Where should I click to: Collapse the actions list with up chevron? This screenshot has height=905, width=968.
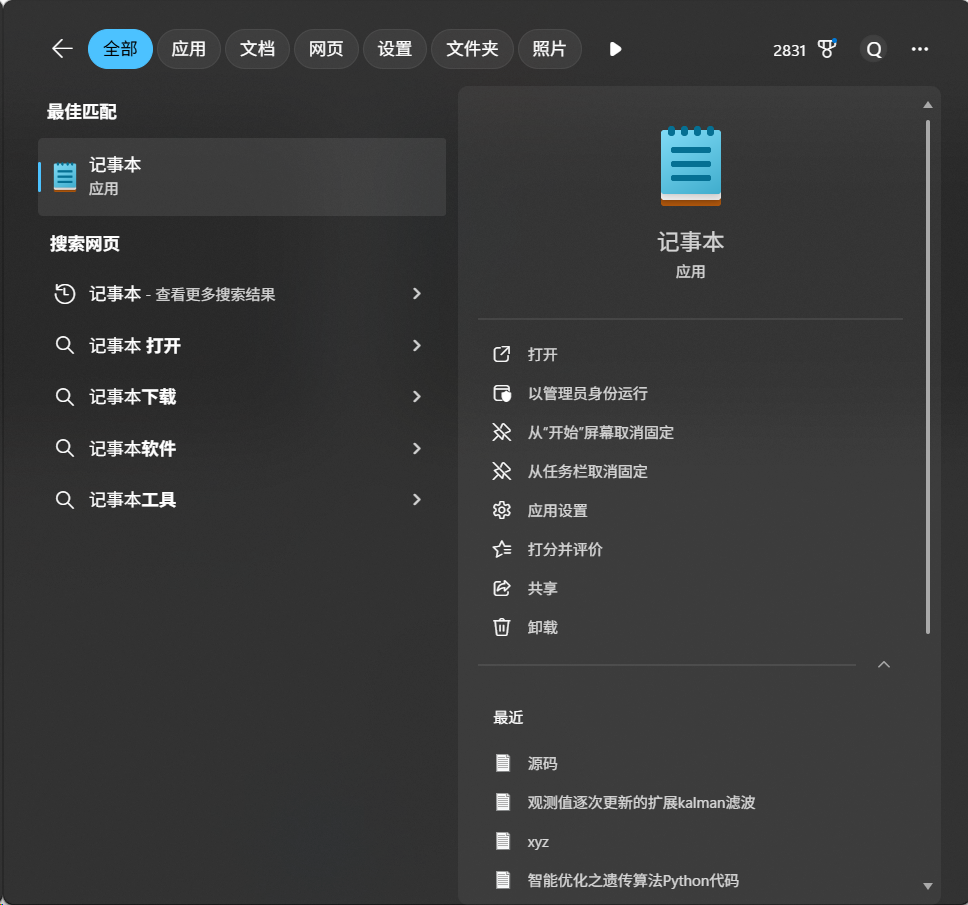point(884,665)
